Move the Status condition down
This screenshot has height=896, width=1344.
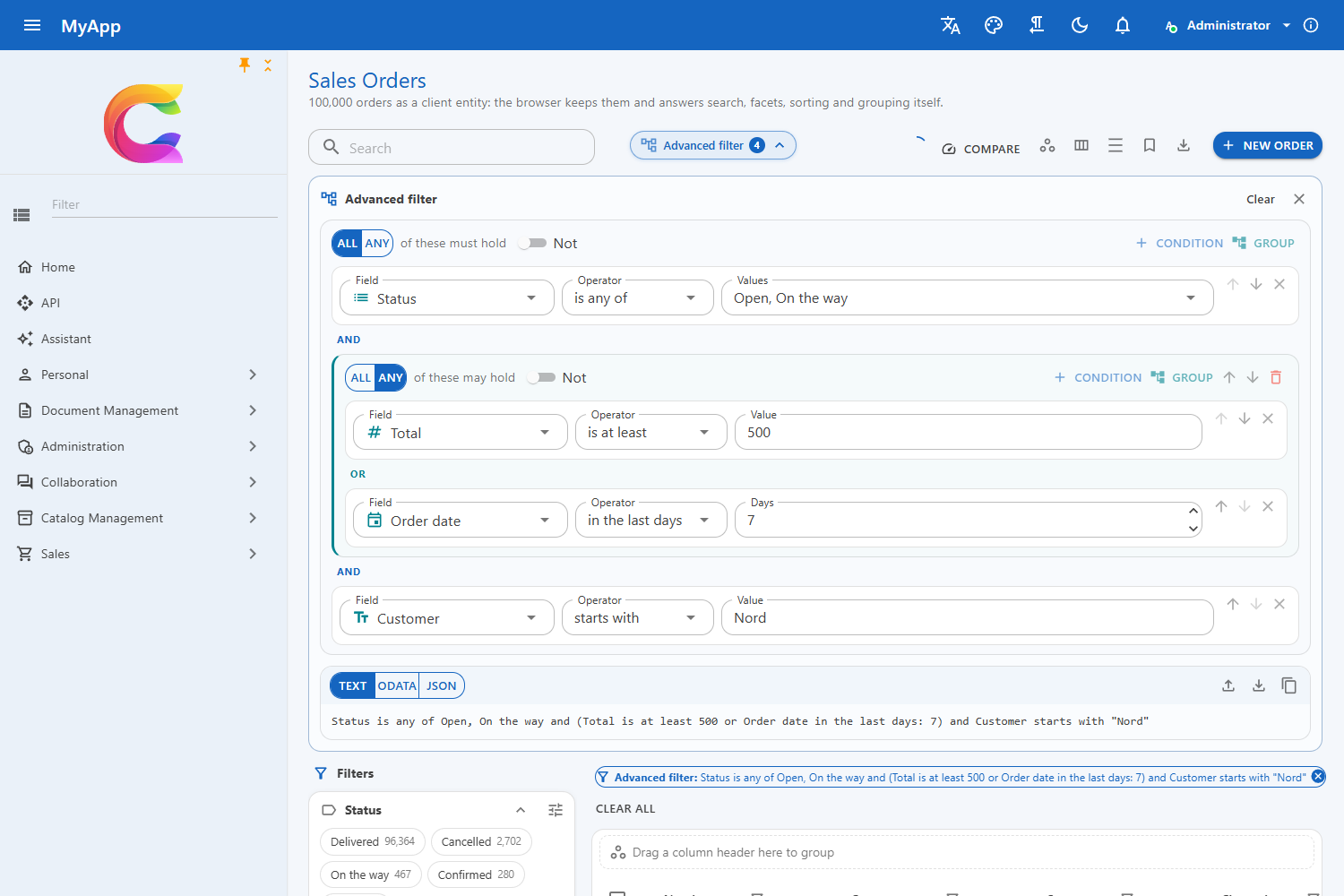(x=1256, y=284)
